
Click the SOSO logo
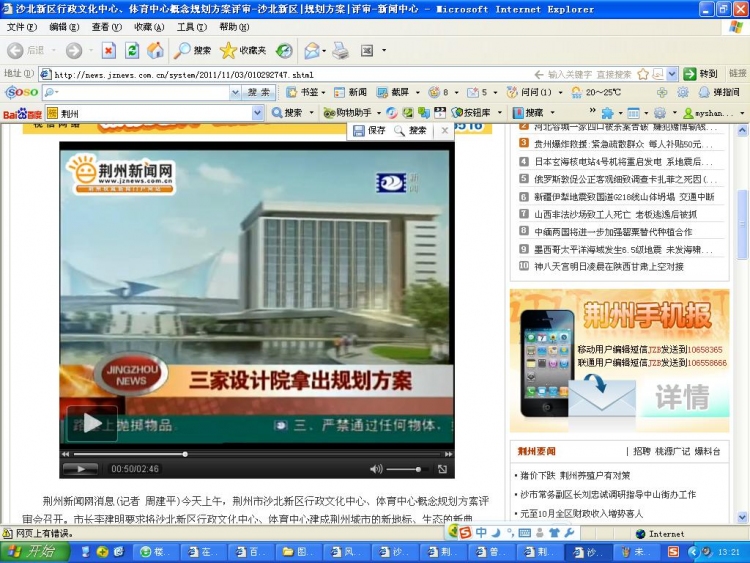tap(22, 92)
